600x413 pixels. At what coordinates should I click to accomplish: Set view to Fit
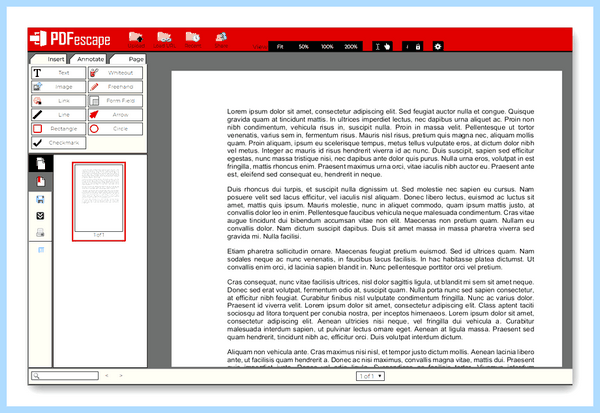click(280, 47)
